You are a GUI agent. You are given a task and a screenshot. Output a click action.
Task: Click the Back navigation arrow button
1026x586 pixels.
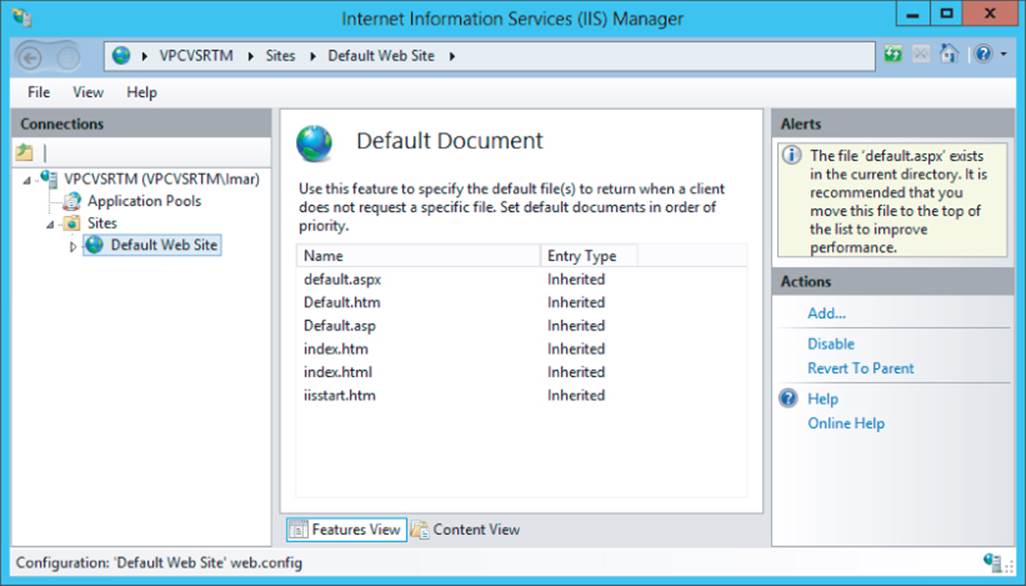pos(29,58)
